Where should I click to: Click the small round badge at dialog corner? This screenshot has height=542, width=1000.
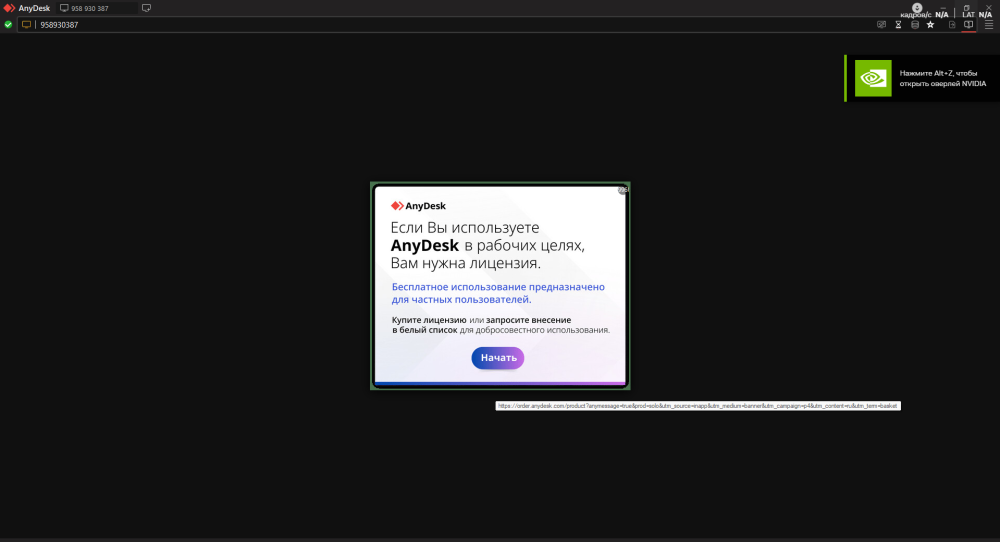point(623,189)
